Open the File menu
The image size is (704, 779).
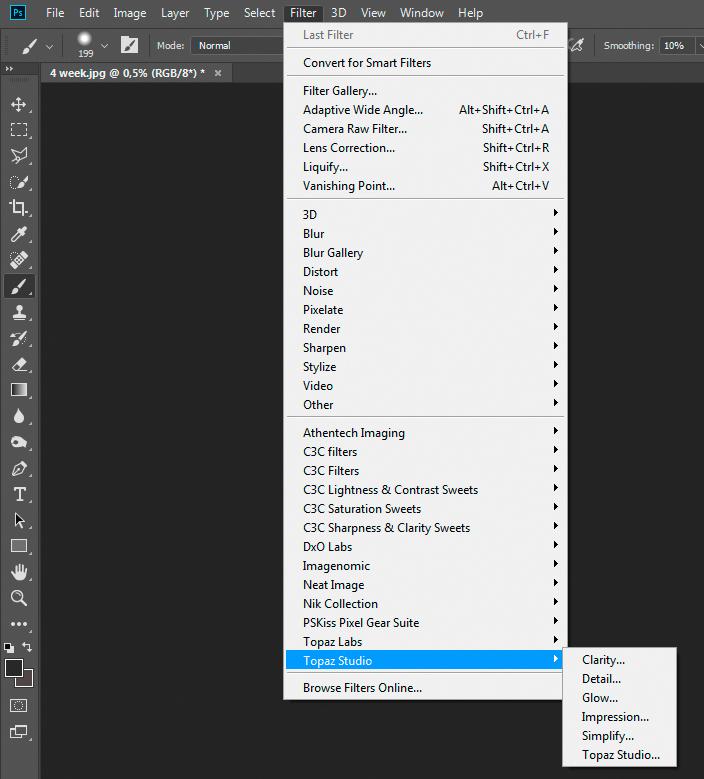click(x=55, y=13)
